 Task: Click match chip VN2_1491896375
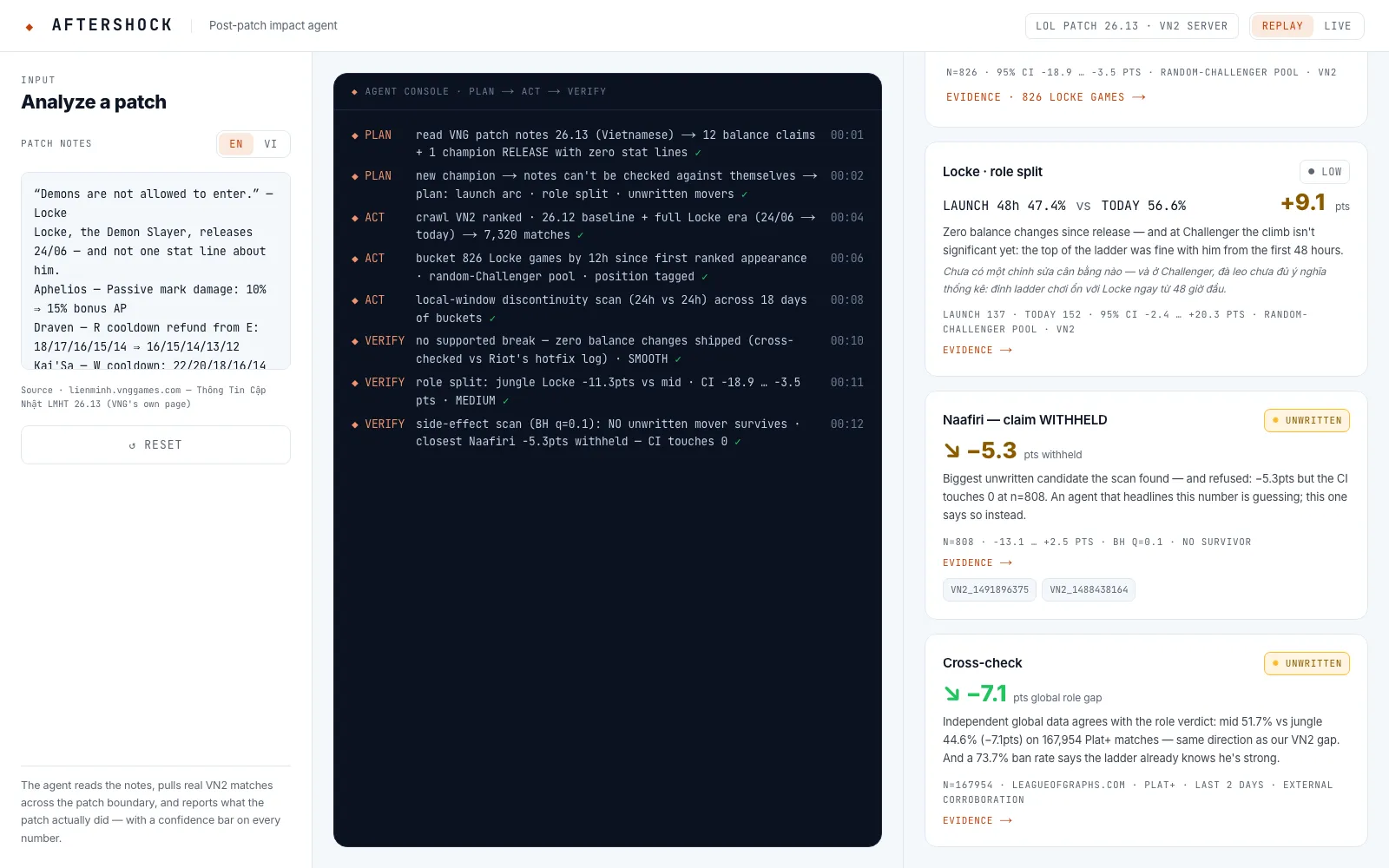[x=990, y=590]
